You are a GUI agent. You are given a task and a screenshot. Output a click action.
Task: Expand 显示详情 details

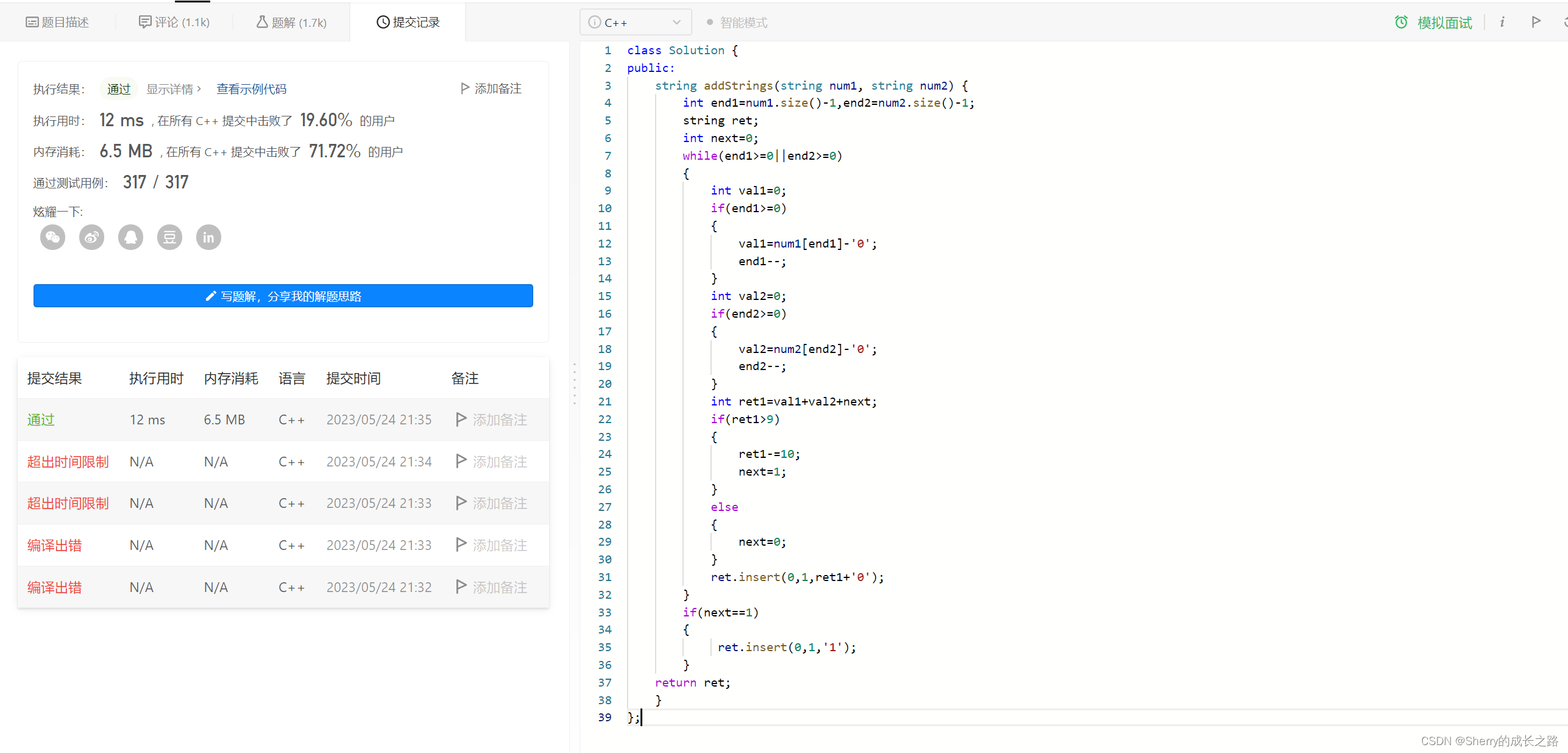coord(174,89)
